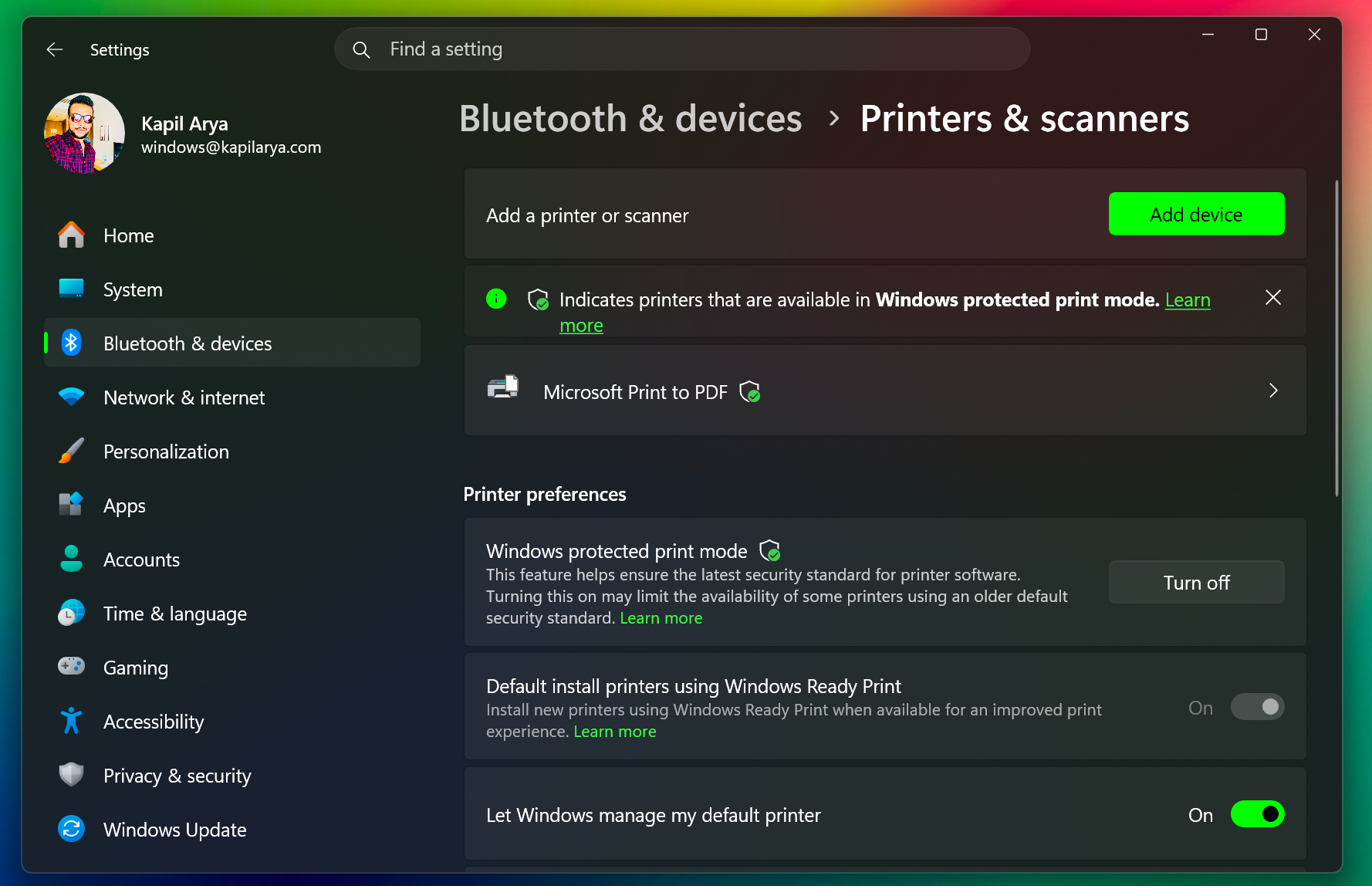Open Windows Update page
The height and width of the screenshot is (886, 1372).
tap(232, 830)
